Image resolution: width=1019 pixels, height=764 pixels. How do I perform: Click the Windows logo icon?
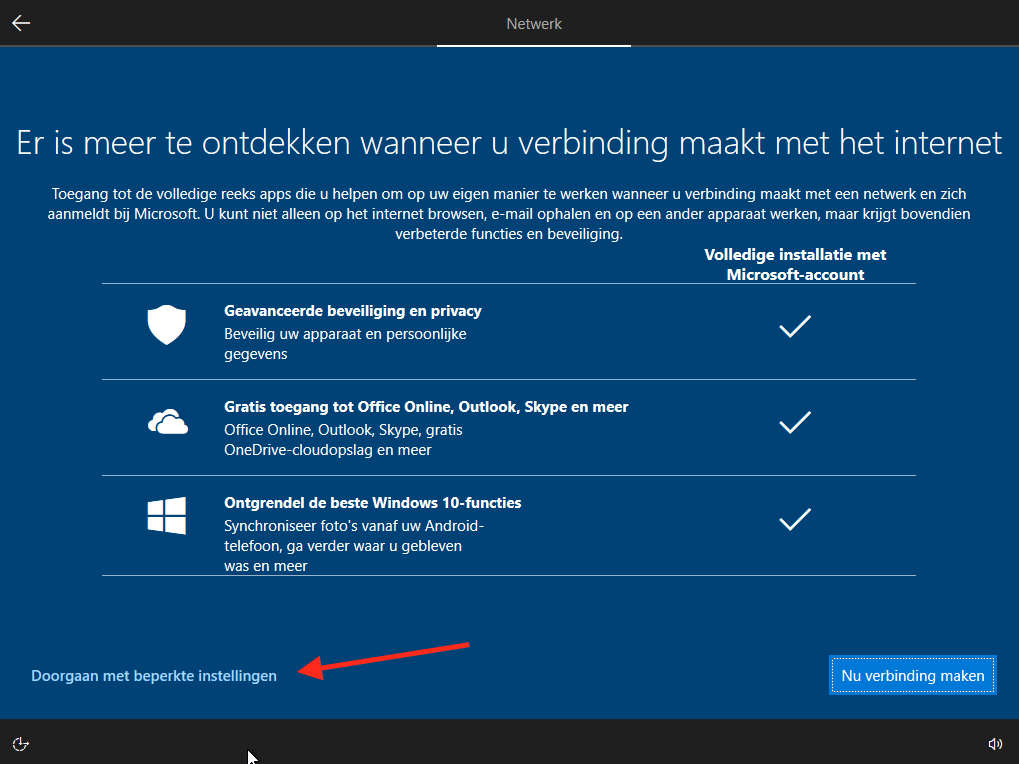pos(167,516)
